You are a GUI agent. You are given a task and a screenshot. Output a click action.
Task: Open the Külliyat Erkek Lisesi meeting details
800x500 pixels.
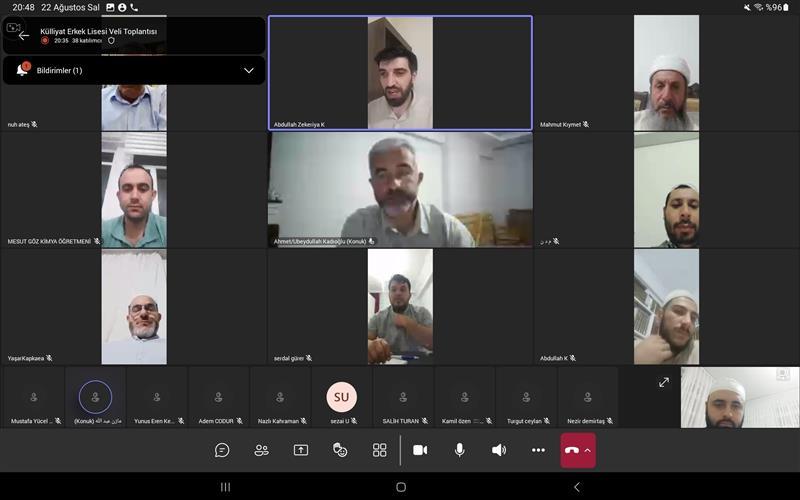(x=98, y=32)
